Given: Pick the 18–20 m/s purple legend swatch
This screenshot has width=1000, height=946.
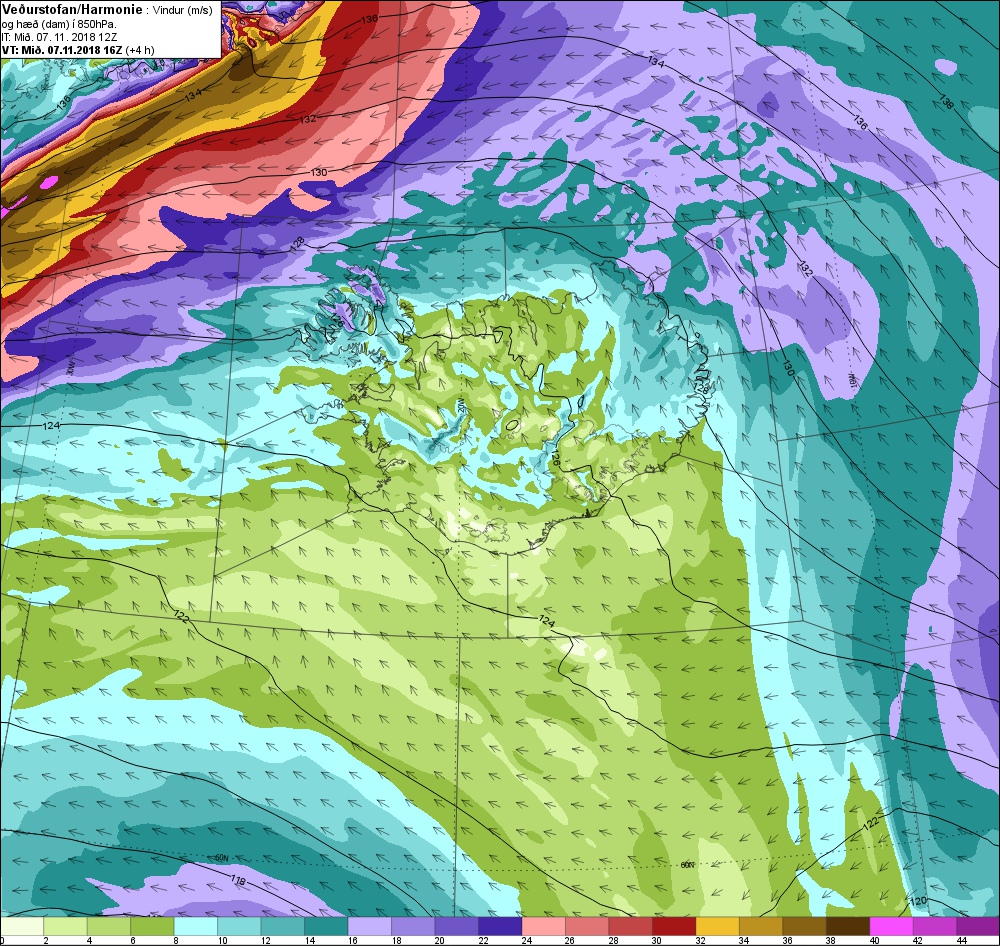Looking at the screenshot, I should coord(413,926).
